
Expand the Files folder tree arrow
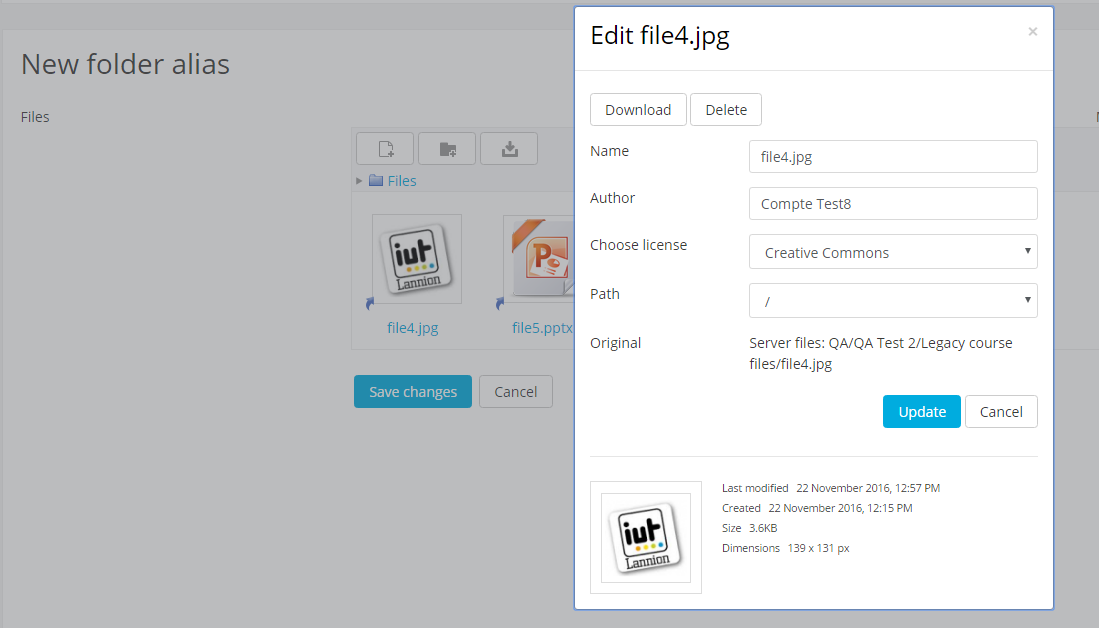[359, 181]
